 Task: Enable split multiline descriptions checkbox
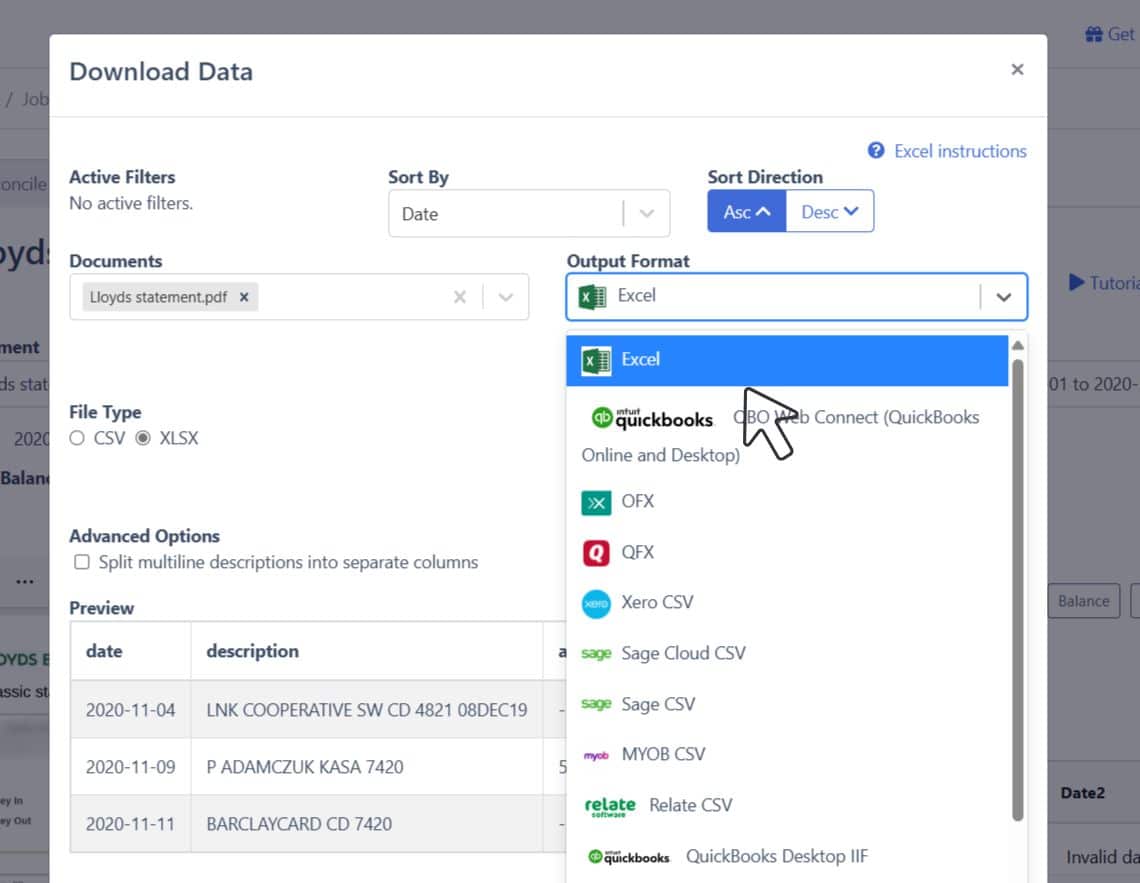tap(82, 562)
